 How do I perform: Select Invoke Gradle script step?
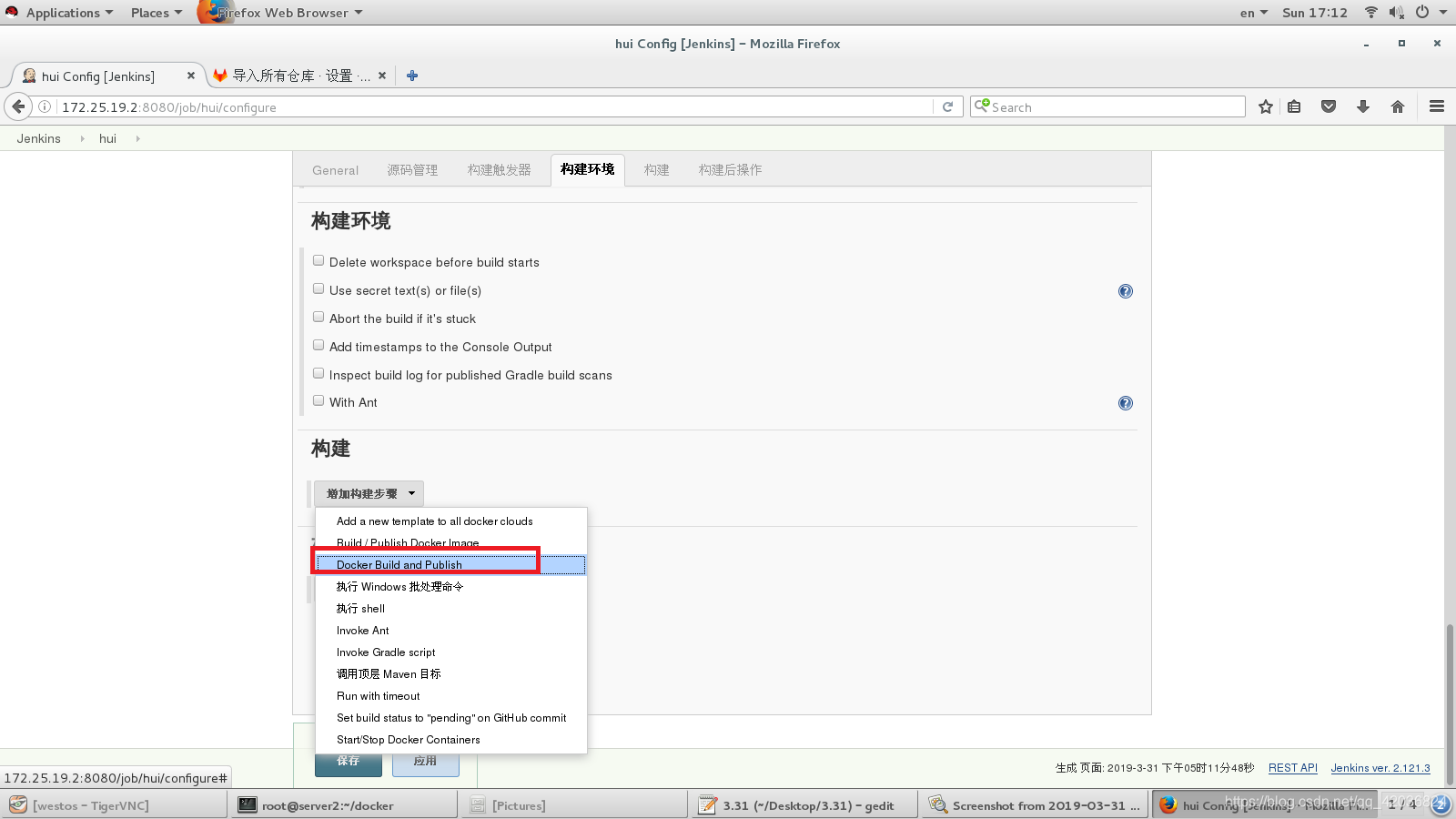pos(450,652)
